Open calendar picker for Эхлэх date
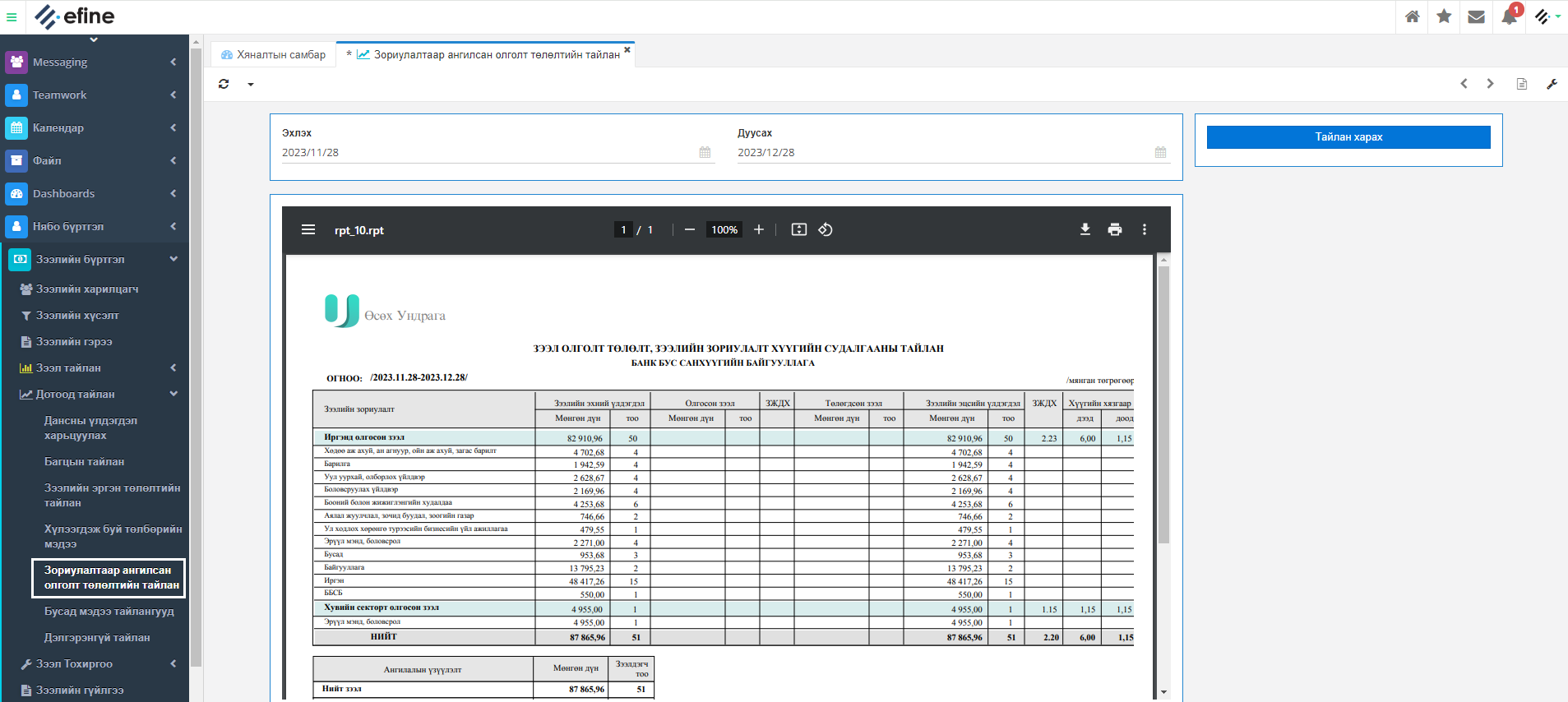 point(705,152)
